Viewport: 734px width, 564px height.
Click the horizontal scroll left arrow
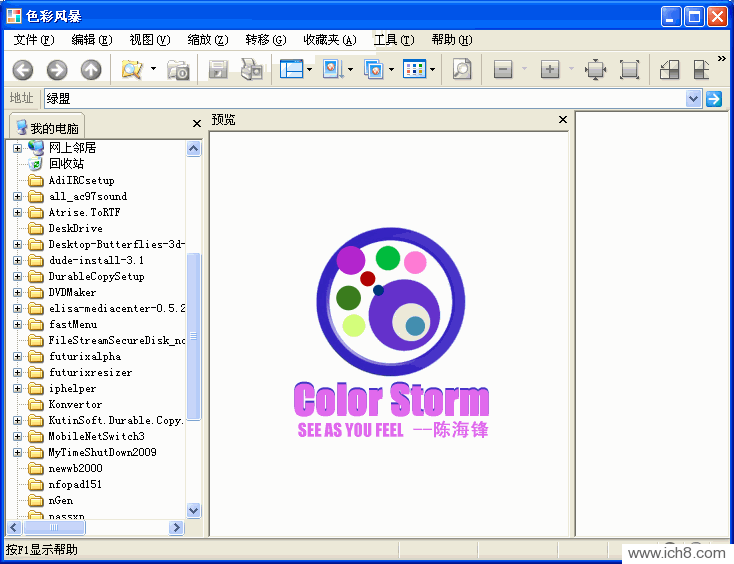14,527
